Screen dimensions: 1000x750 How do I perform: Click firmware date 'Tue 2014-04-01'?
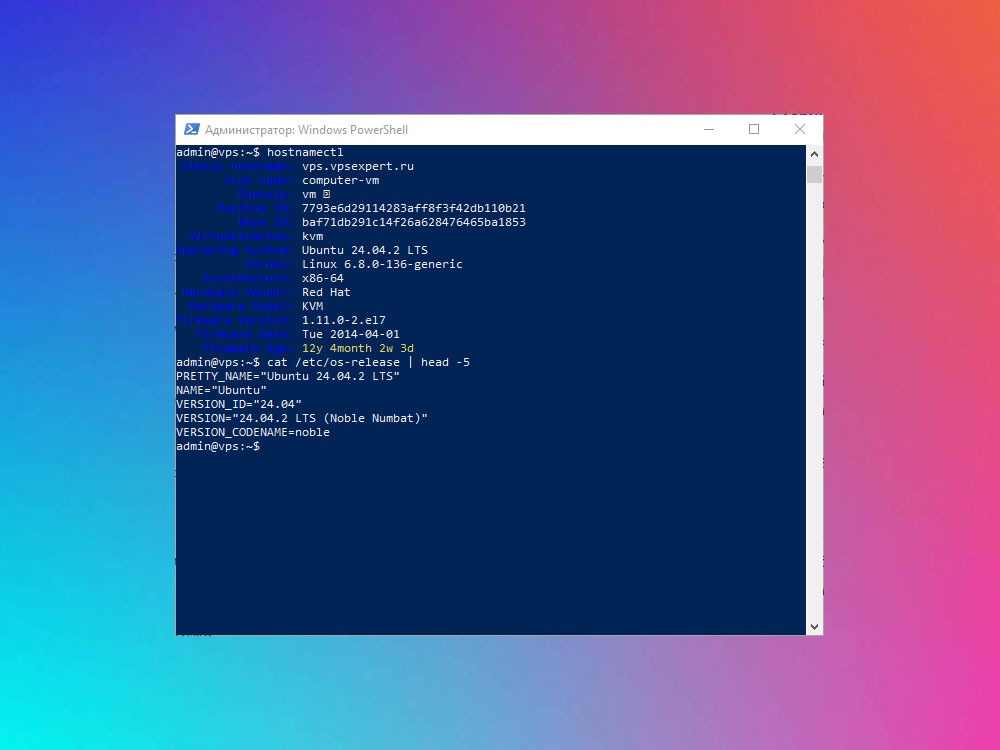tap(351, 335)
